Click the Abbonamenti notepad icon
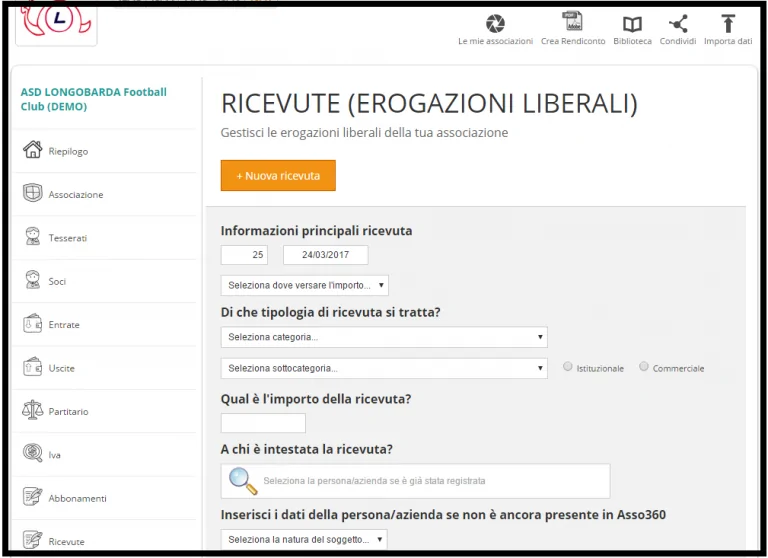 coord(33,496)
